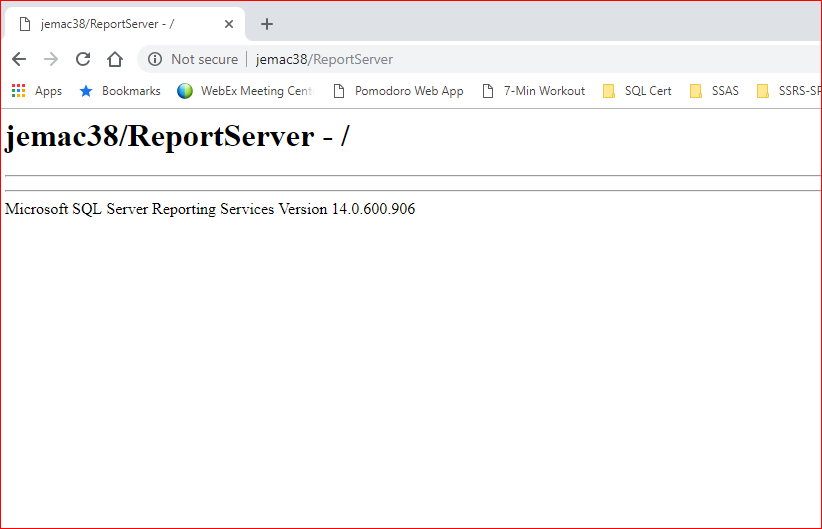
Task: Open the Bookmarks star folder
Action: coord(120,91)
